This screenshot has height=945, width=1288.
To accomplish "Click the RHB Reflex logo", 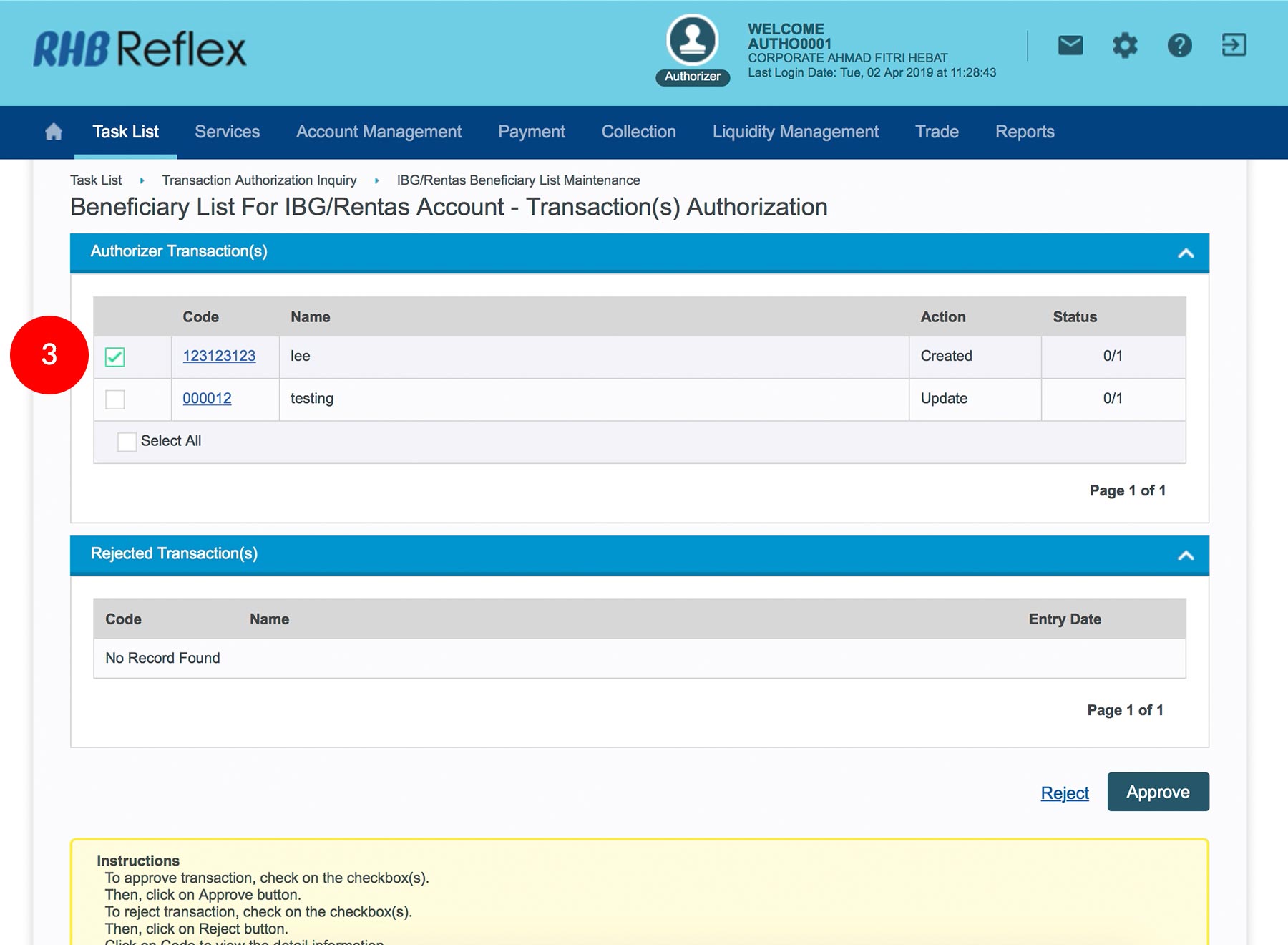I will pos(140,49).
